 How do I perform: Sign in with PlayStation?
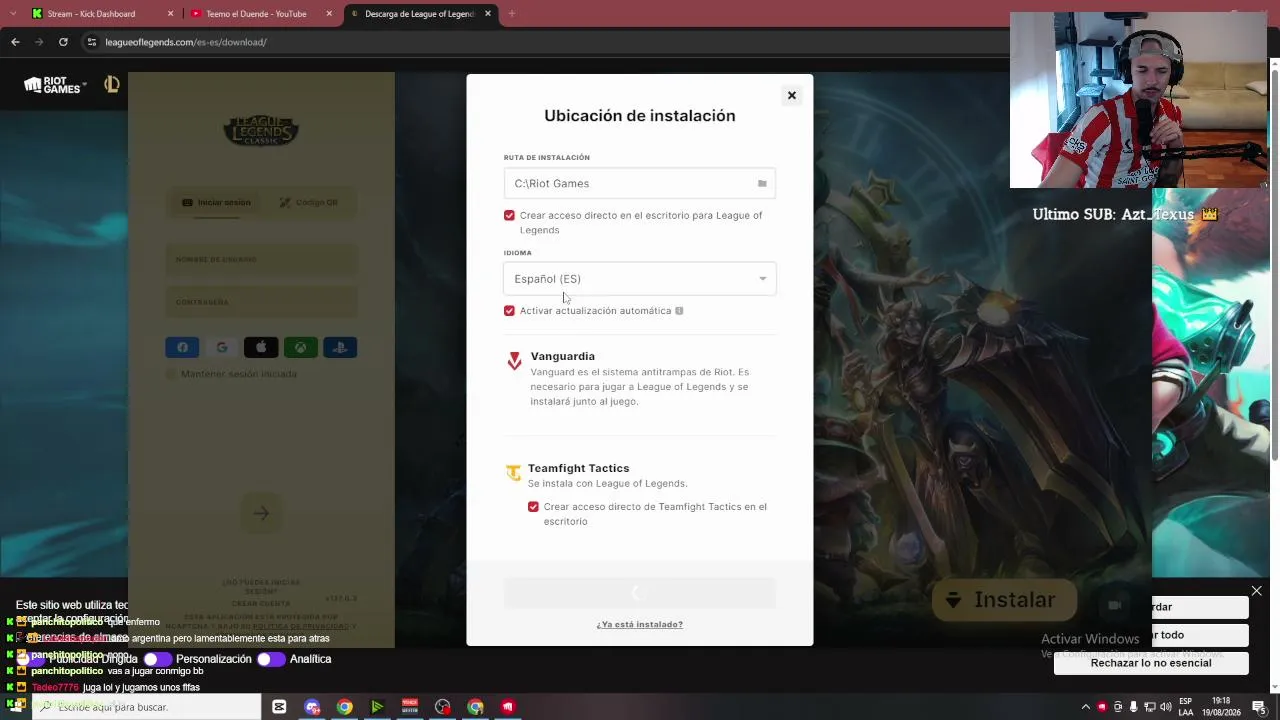coord(340,348)
